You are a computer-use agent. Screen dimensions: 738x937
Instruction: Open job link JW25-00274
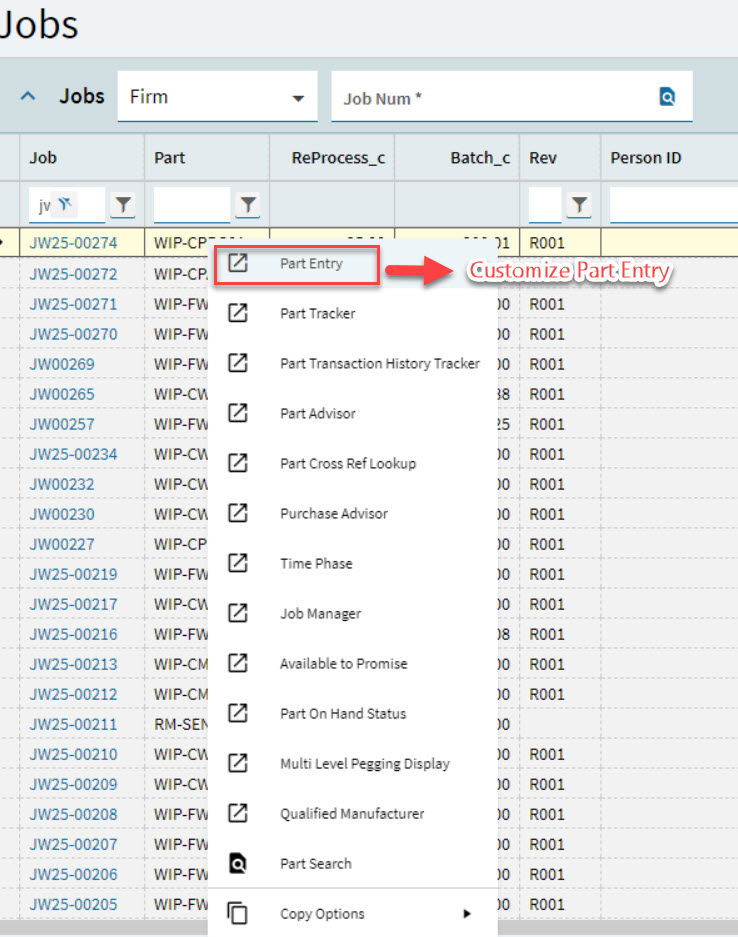click(x=74, y=243)
